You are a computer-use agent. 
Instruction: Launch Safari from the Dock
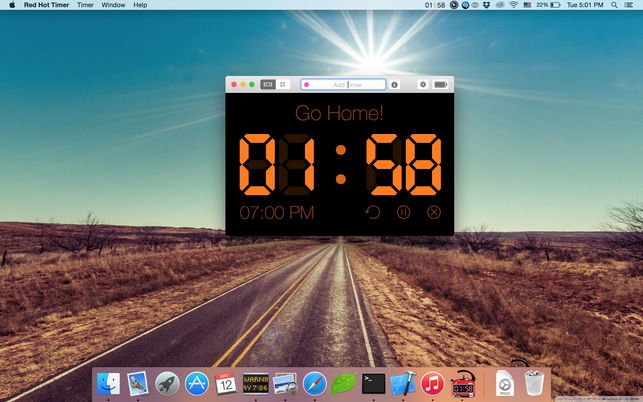point(315,384)
